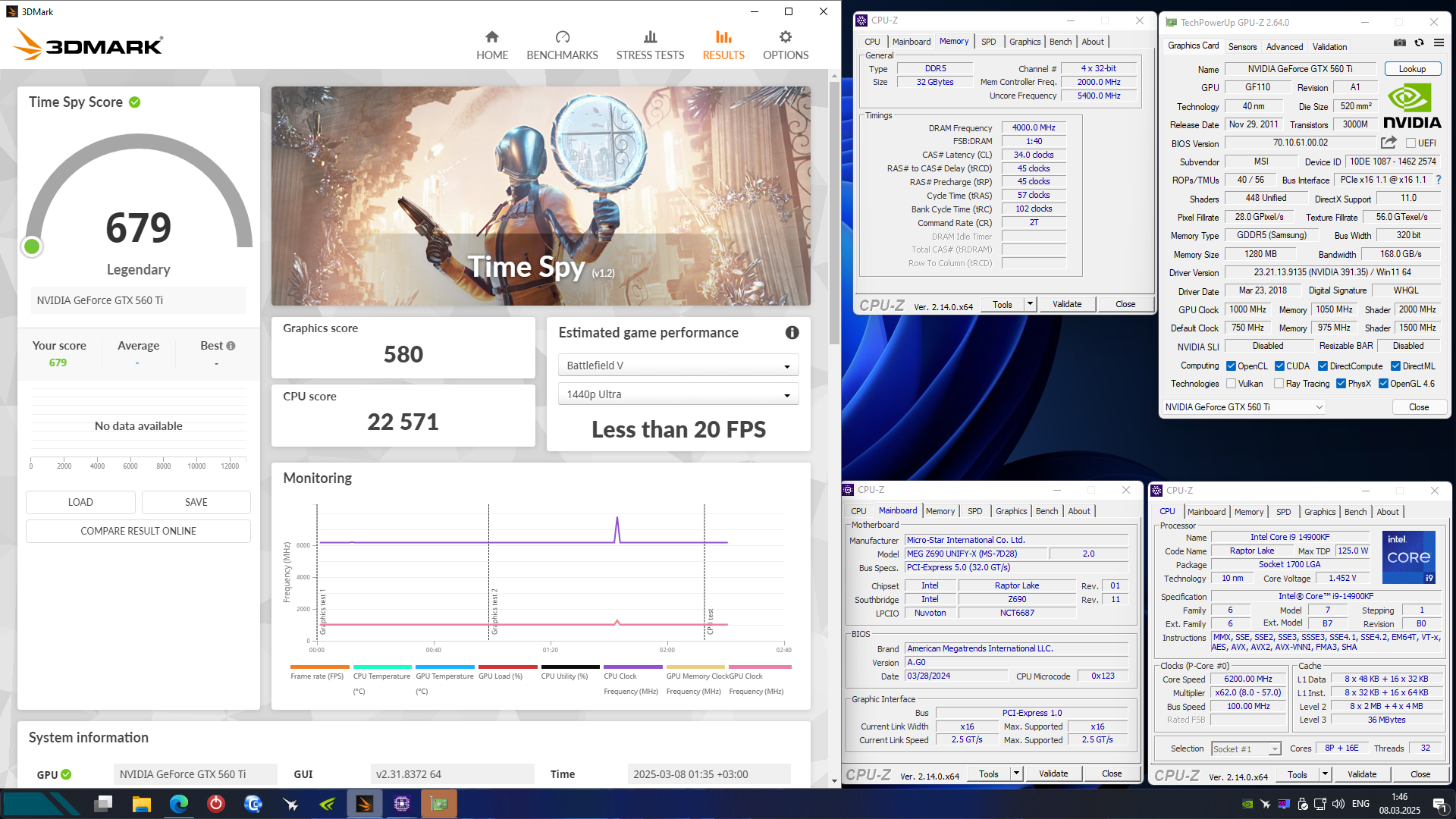
Task: Click the Lookup button in GPU-Z
Action: [x=1412, y=69]
